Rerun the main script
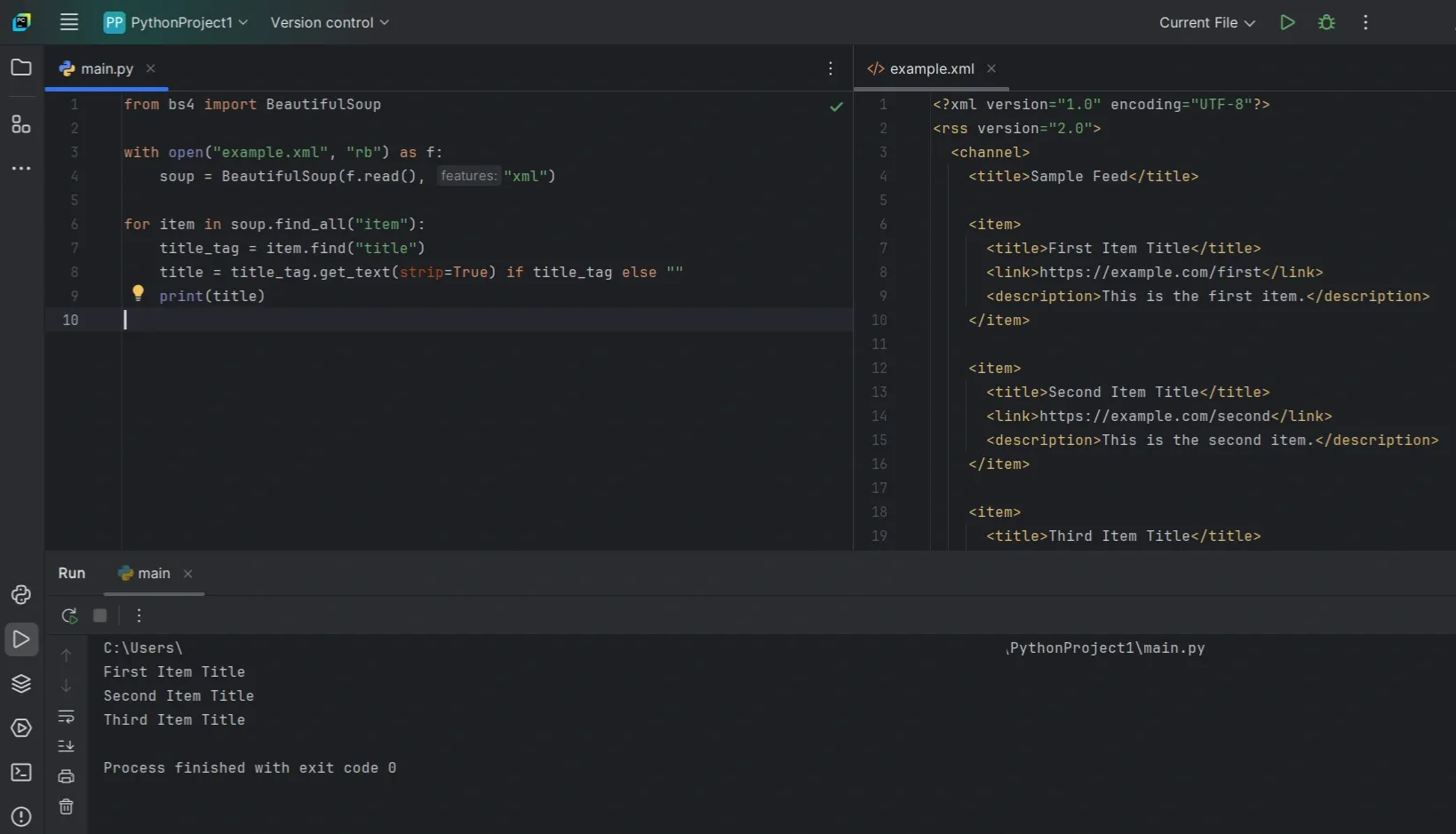 69,616
